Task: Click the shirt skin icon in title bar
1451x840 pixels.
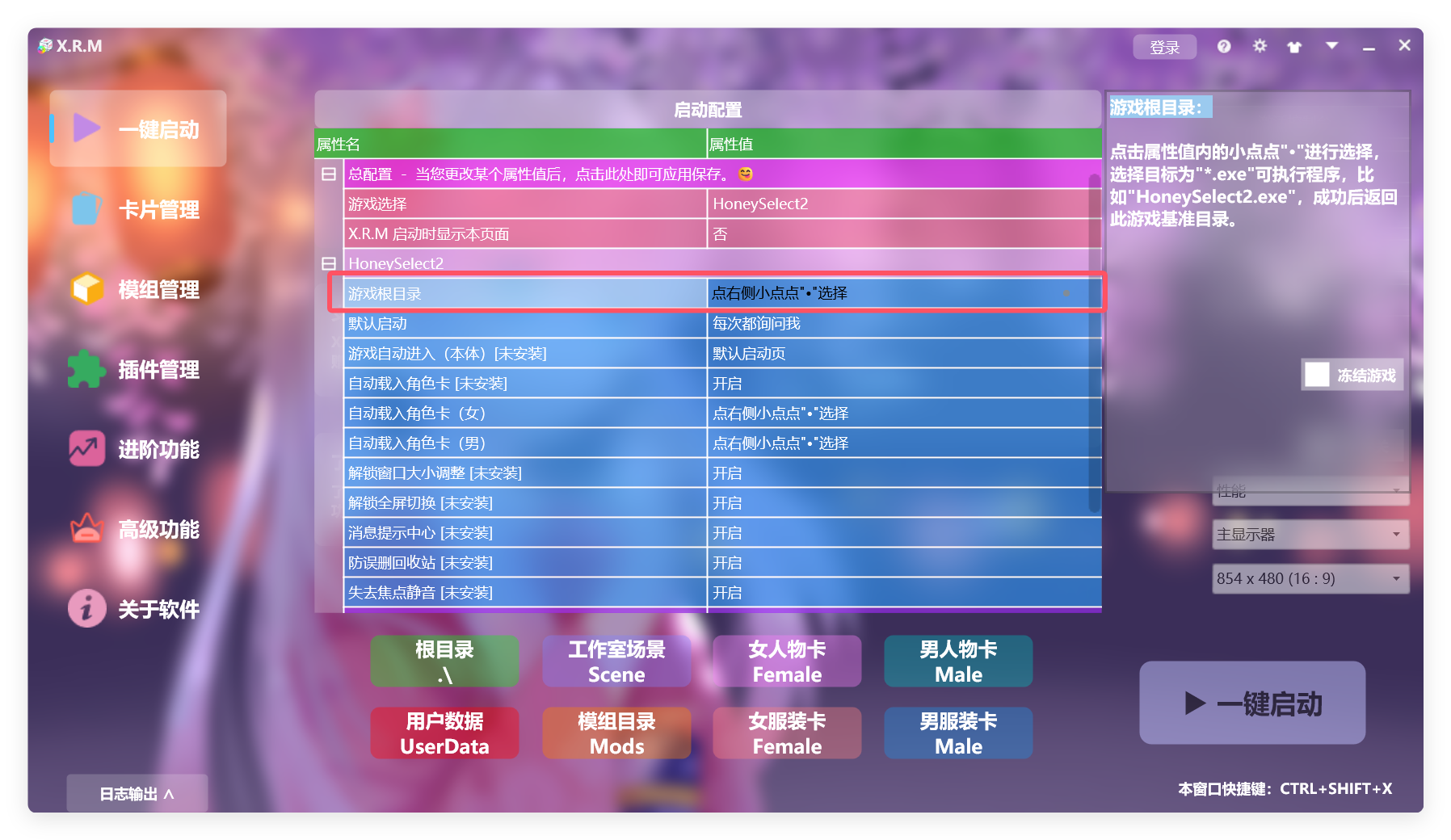Action: [x=1294, y=47]
